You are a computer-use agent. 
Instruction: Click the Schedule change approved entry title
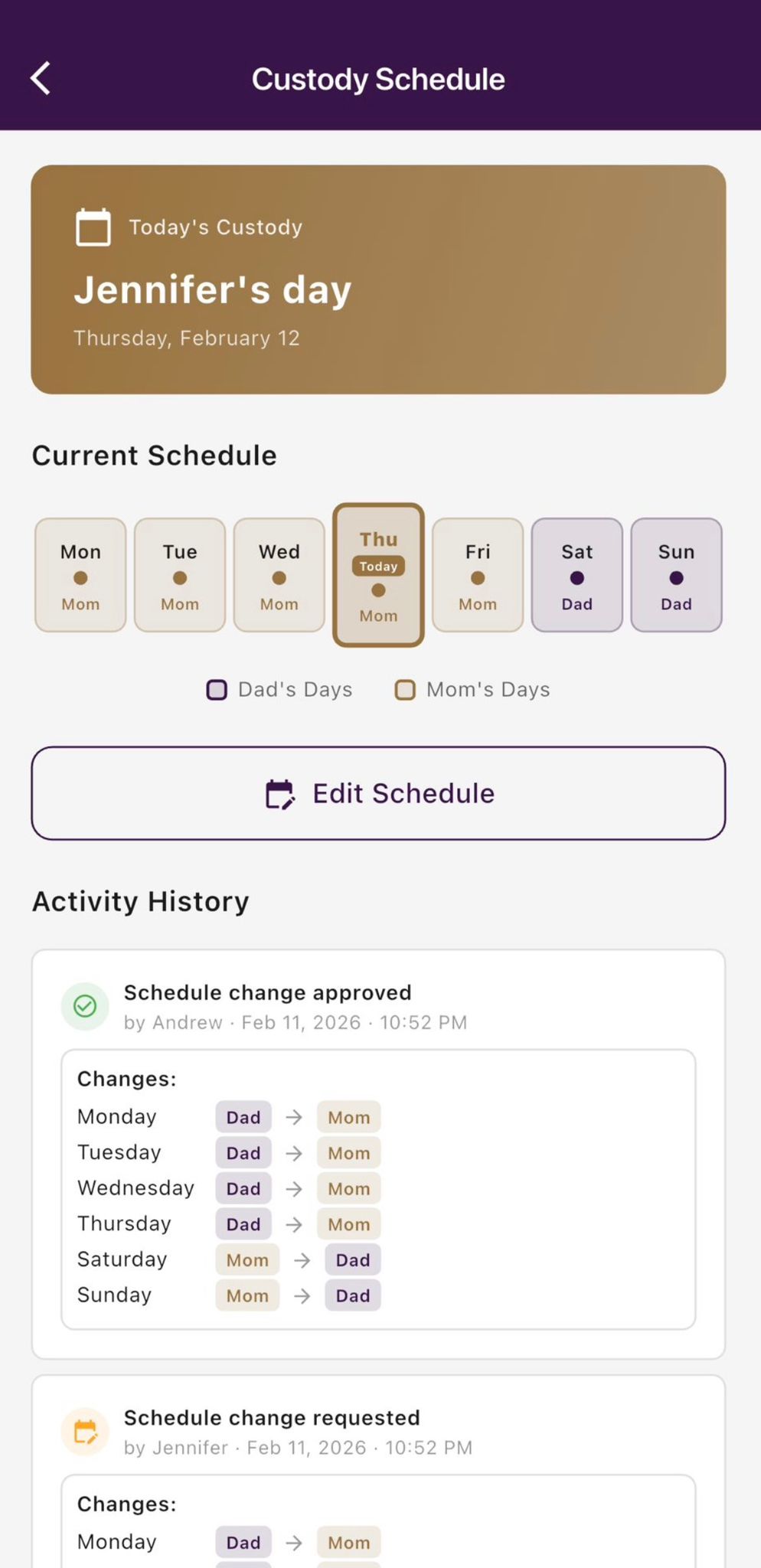(268, 993)
